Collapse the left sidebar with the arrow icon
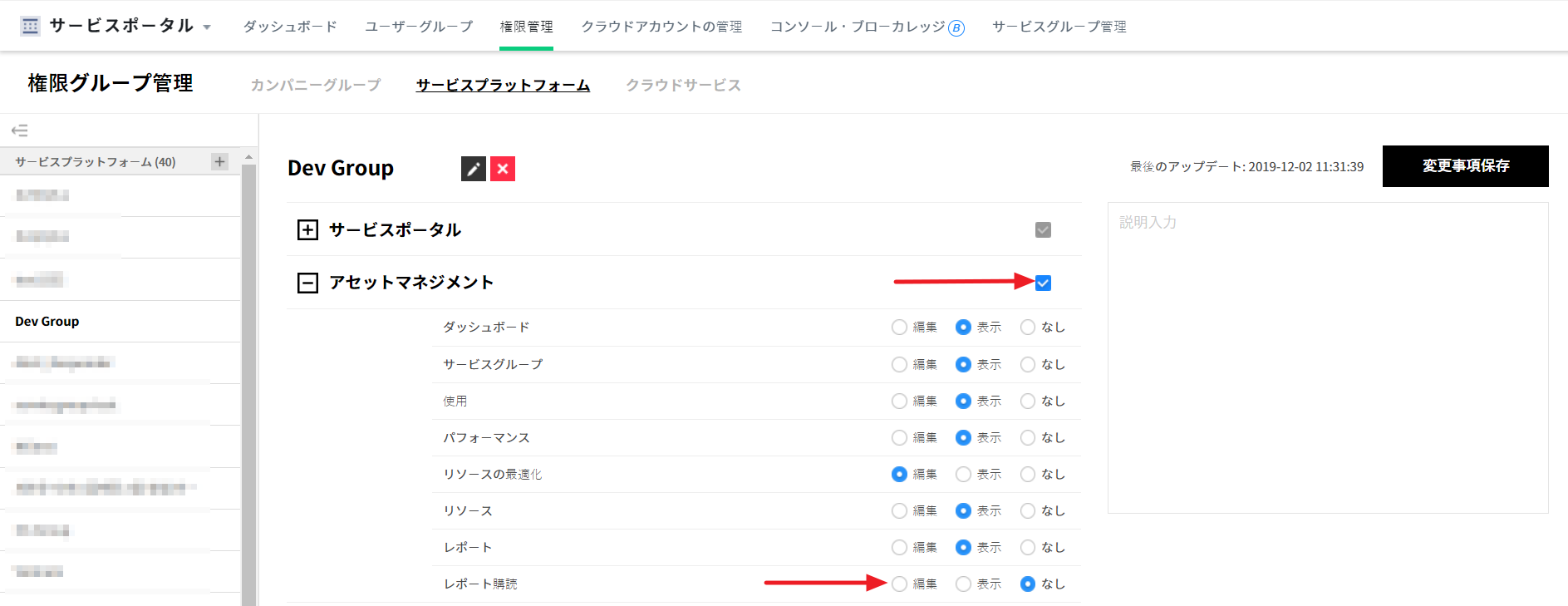 [x=20, y=131]
